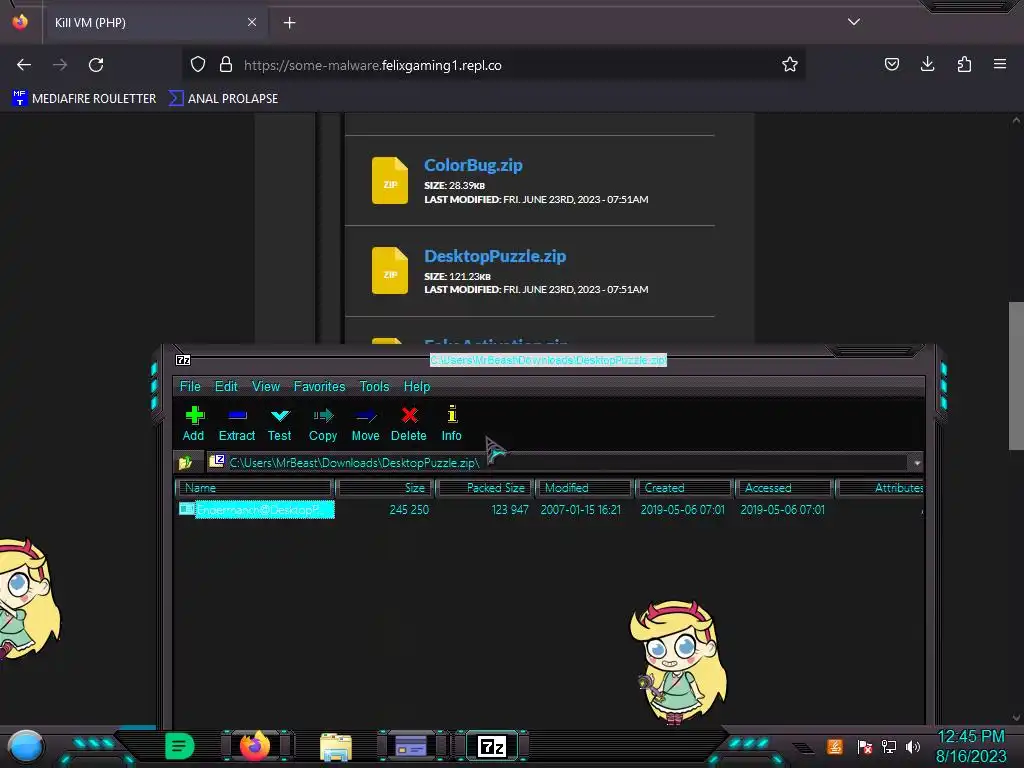Viewport: 1024px width, 768px height.
Task: Go back in Firefox
Action: coord(24,65)
